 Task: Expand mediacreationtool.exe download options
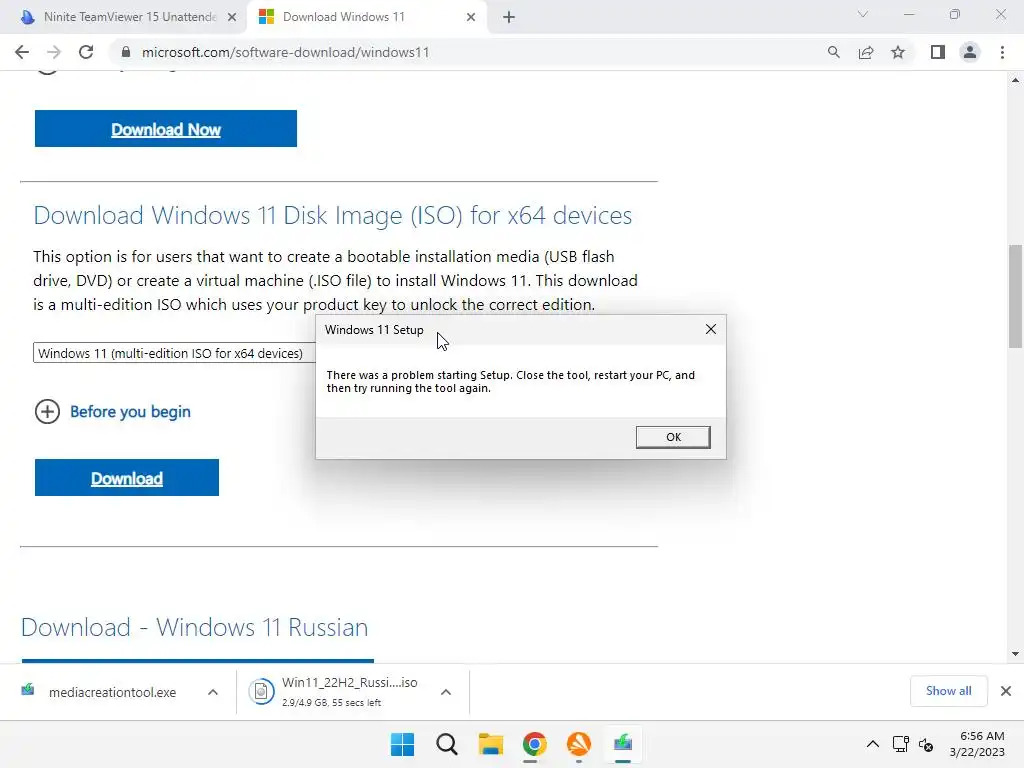pyautogui.click(x=213, y=692)
